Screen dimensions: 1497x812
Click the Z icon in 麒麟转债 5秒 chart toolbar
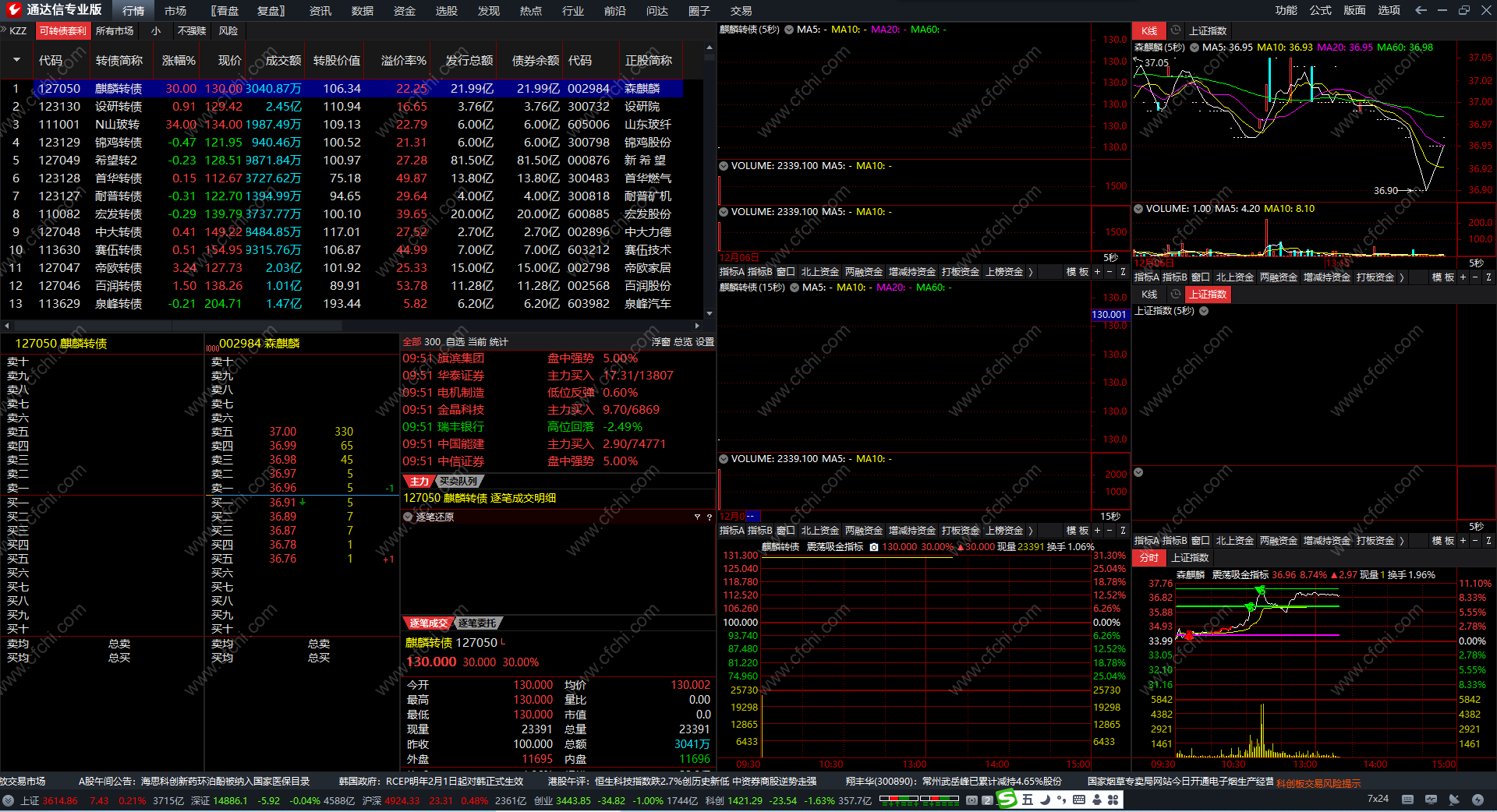pos(1123,272)
